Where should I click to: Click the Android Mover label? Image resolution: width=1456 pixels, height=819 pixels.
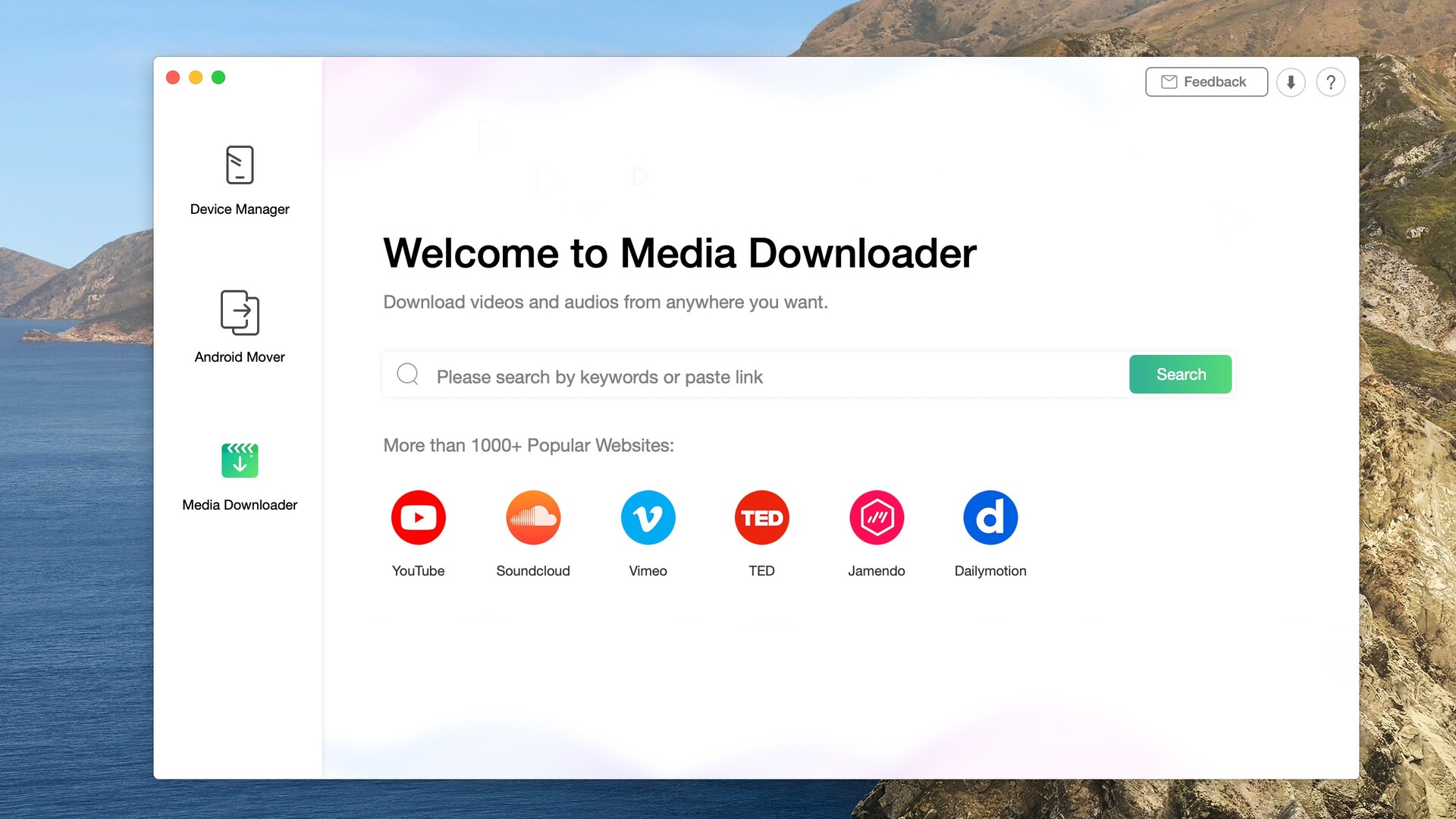[x=240, y=357]
